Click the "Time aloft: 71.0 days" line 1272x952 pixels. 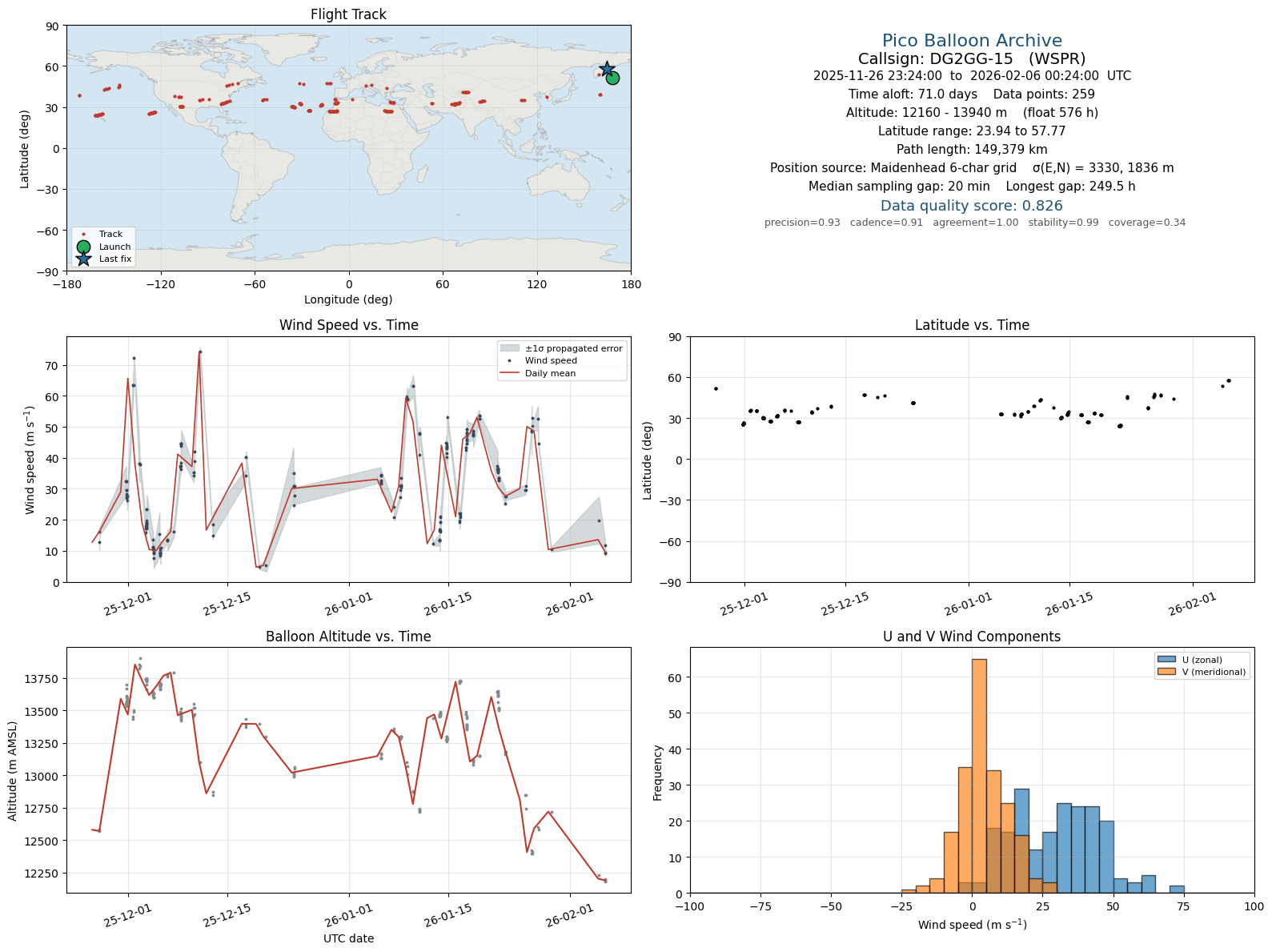[972, 94]
